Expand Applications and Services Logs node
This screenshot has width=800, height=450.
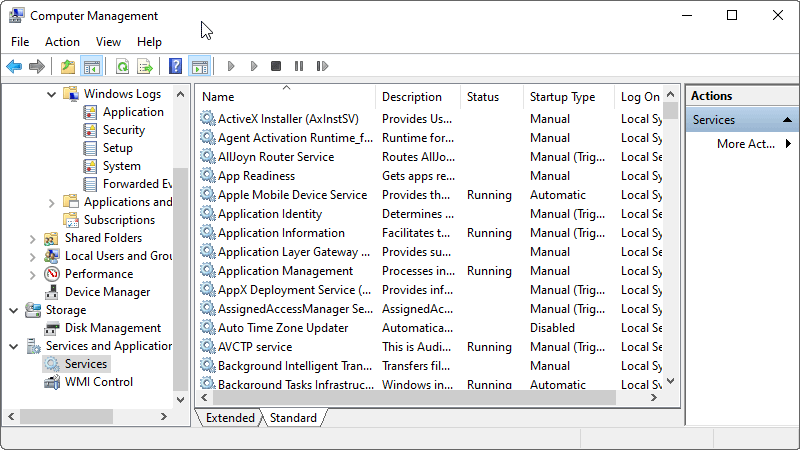click(51, 203)
